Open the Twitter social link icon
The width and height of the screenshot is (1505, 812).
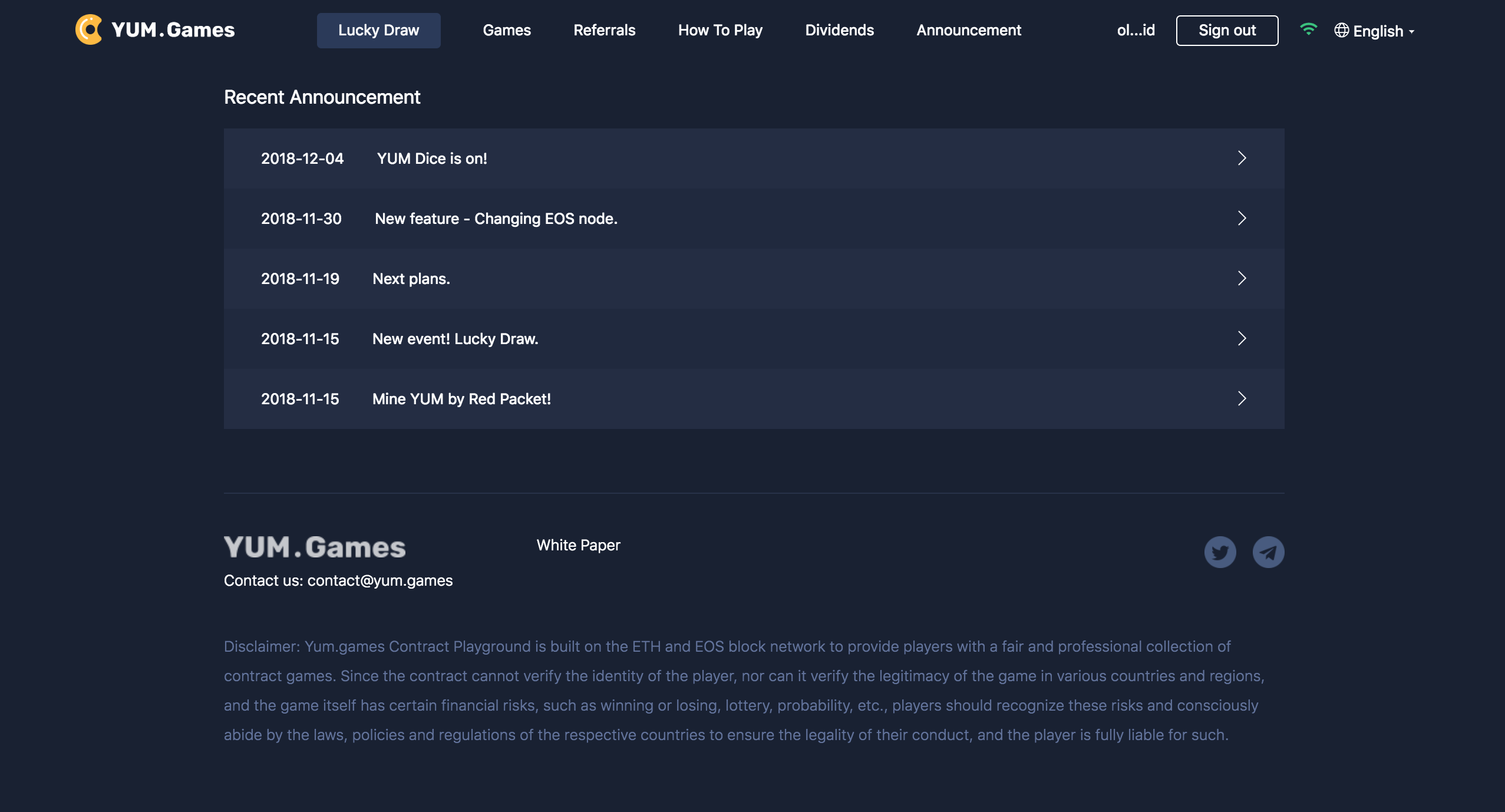pos(1220,552)
